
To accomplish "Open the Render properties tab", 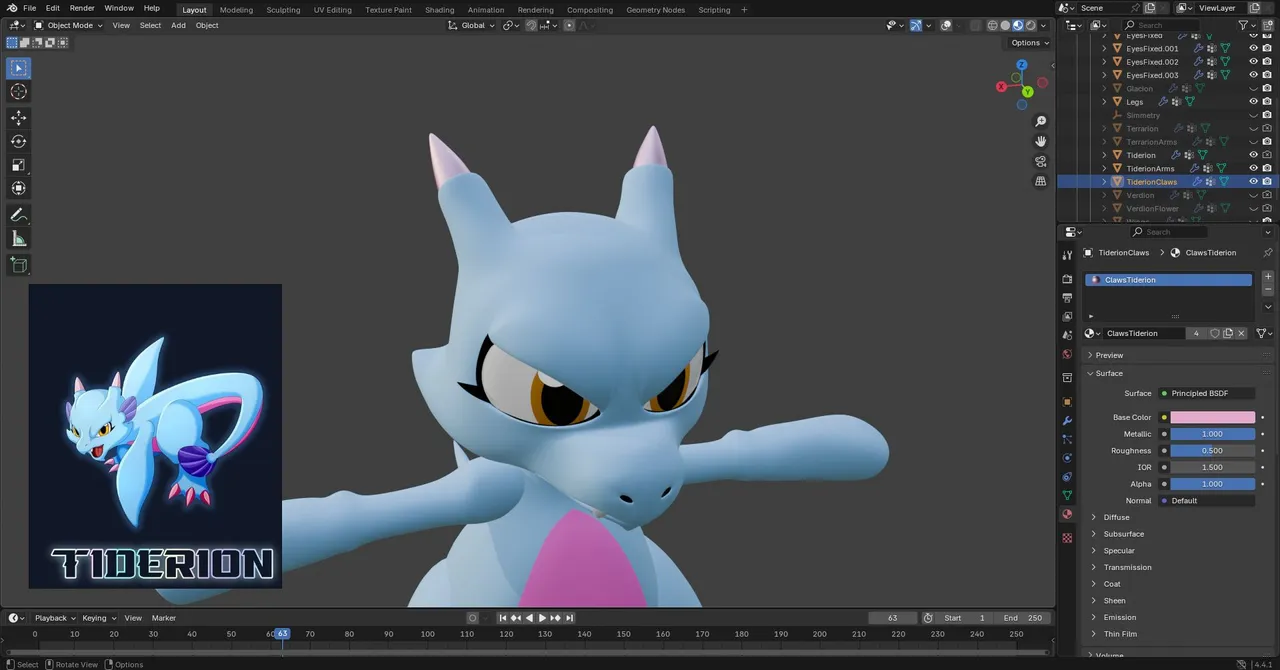I will coord(1067,279).
